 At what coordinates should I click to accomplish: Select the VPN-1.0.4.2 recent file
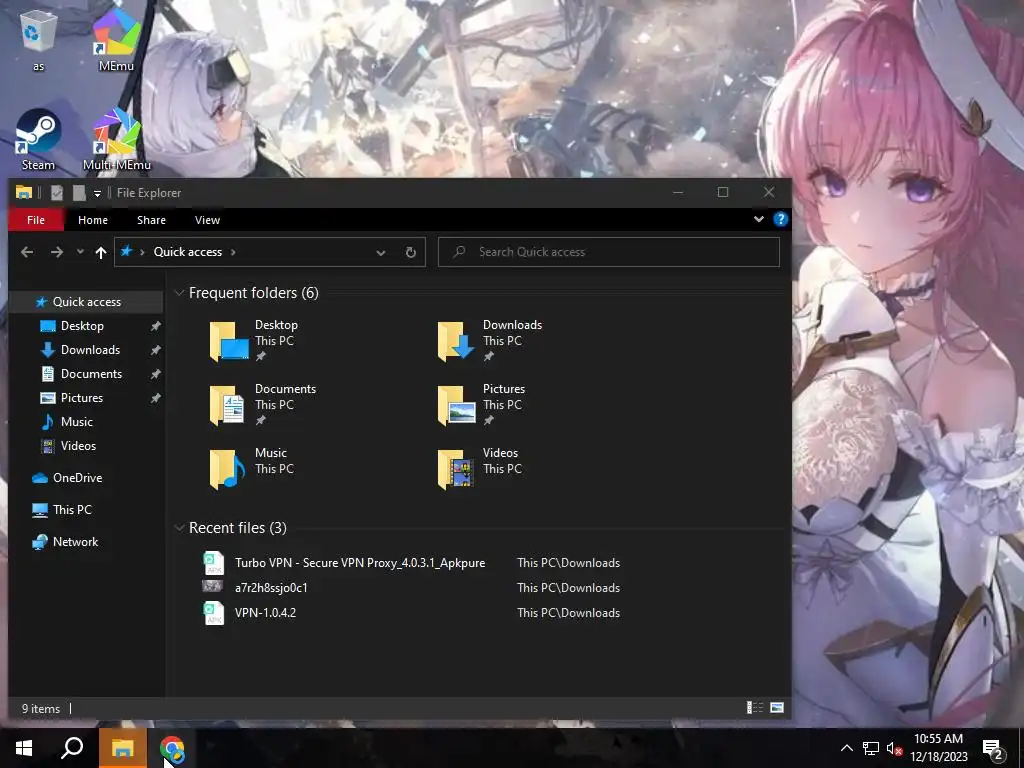pyautogui.click(x=265, y=613)
